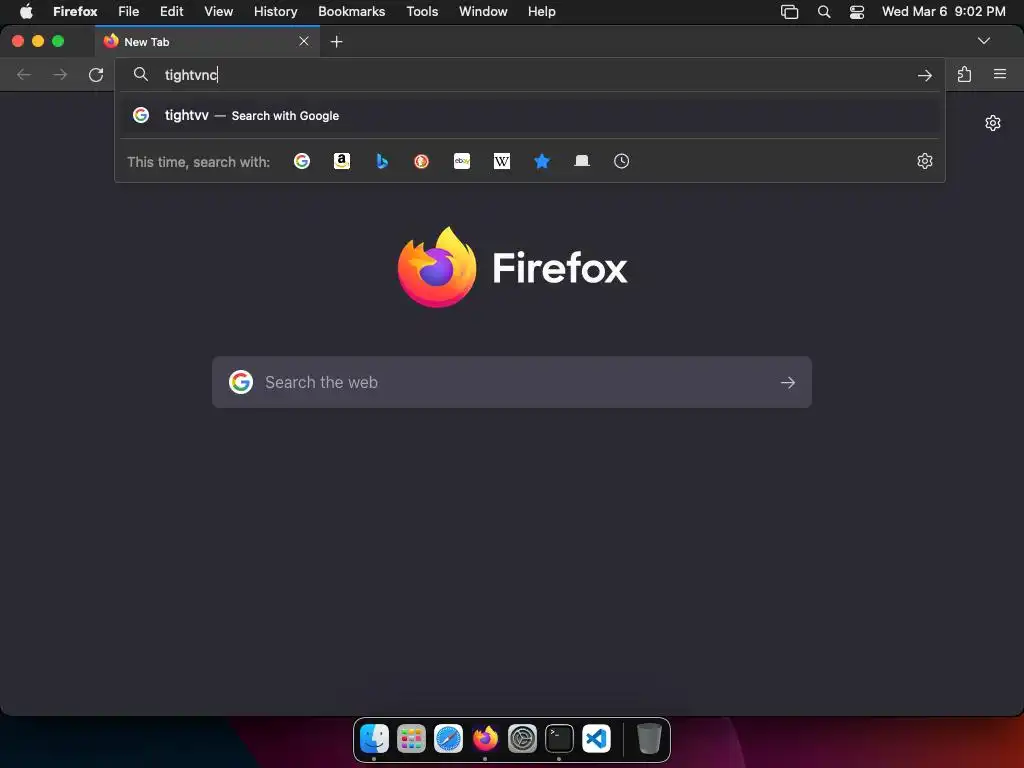Image resolution: width=1024 pixels, height=768 pixels.
Task: Open the View menu
Action: (x=218, y=12)
